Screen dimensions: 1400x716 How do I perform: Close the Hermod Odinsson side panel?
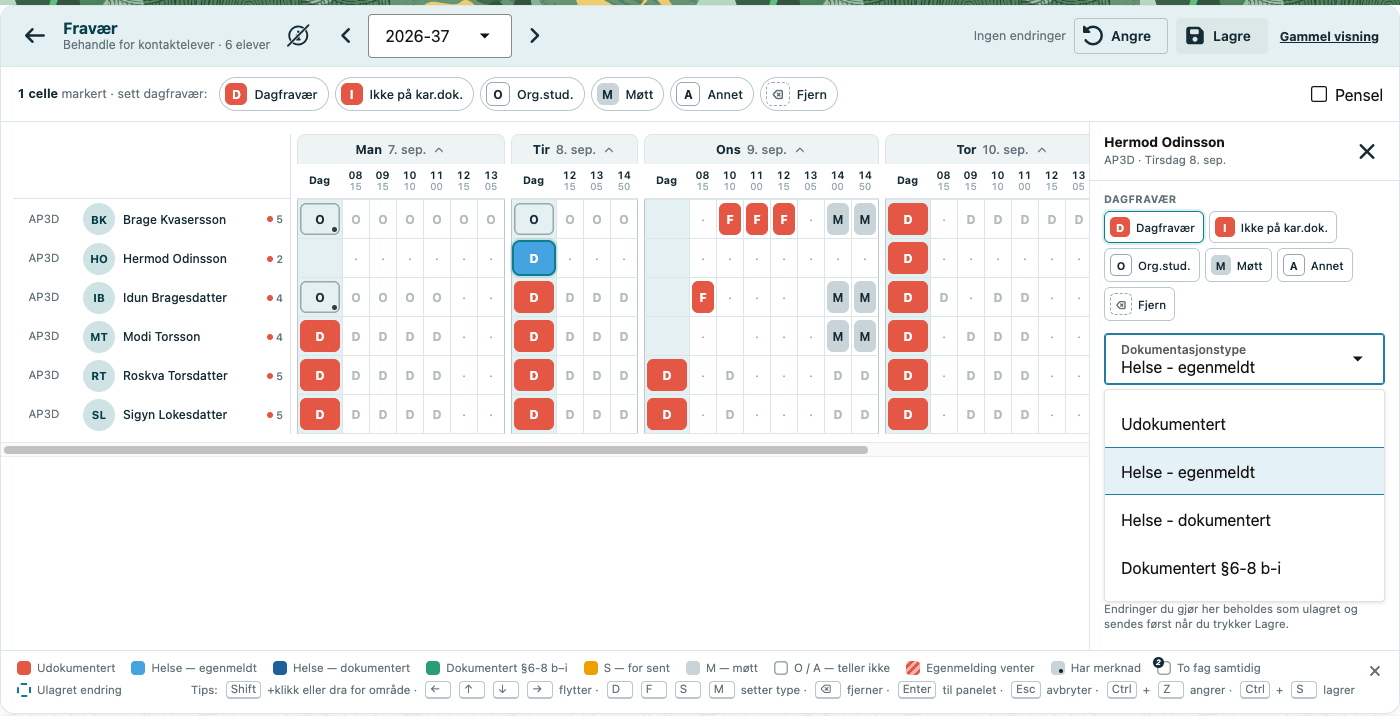pos(1367,151)
